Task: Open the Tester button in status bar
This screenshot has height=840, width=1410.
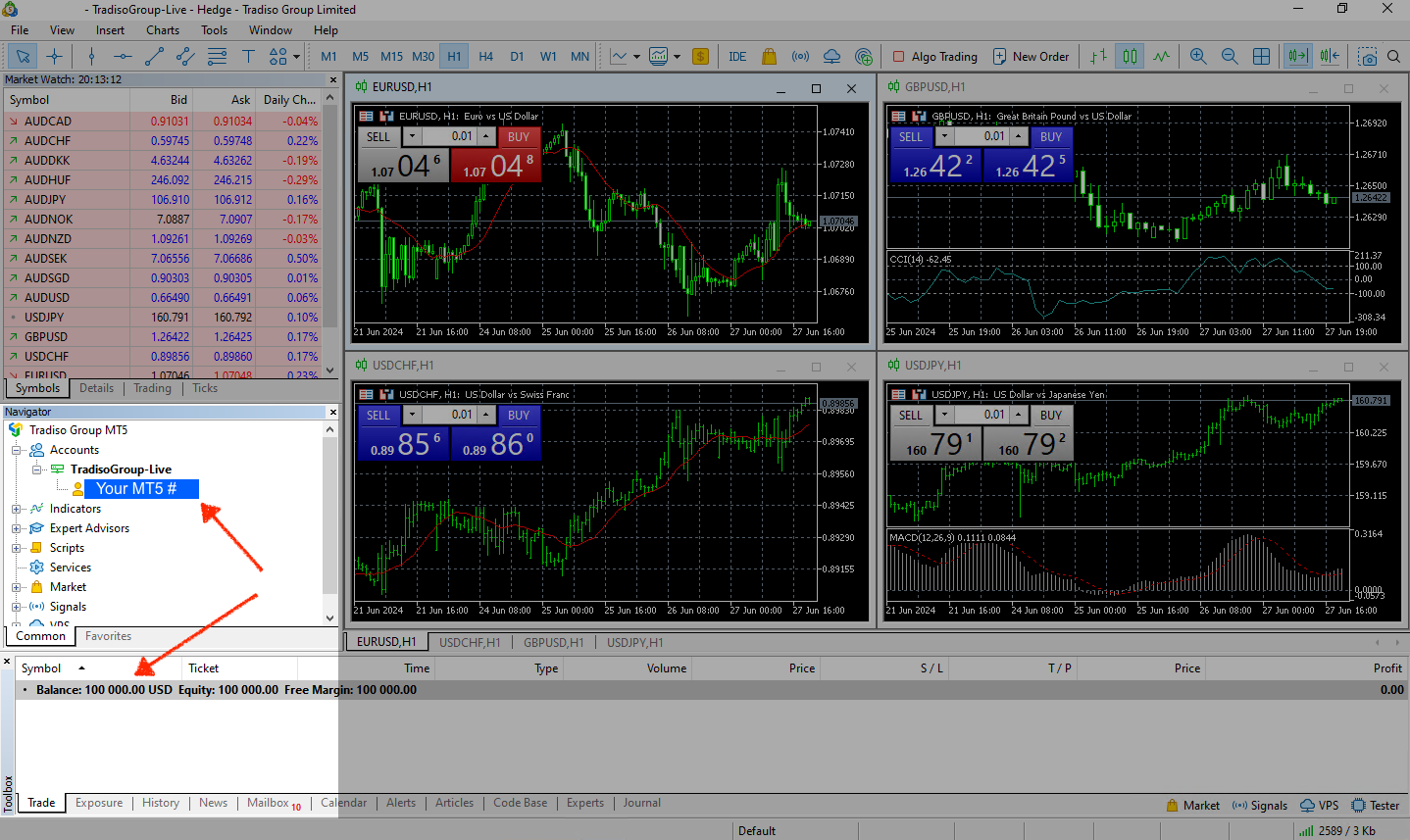Action: [x=1375, y=806]
